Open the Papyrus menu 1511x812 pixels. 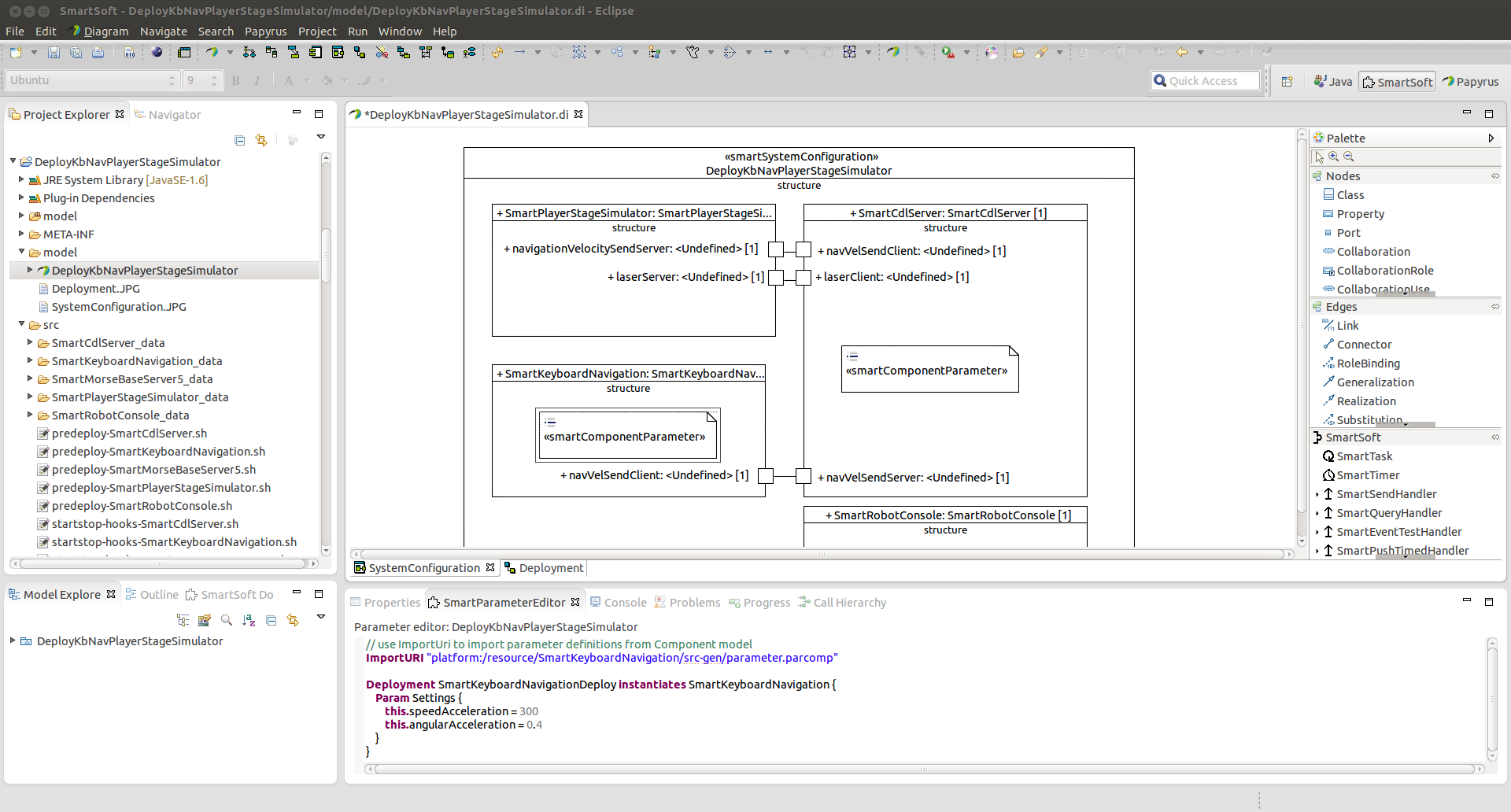(265, 31)
